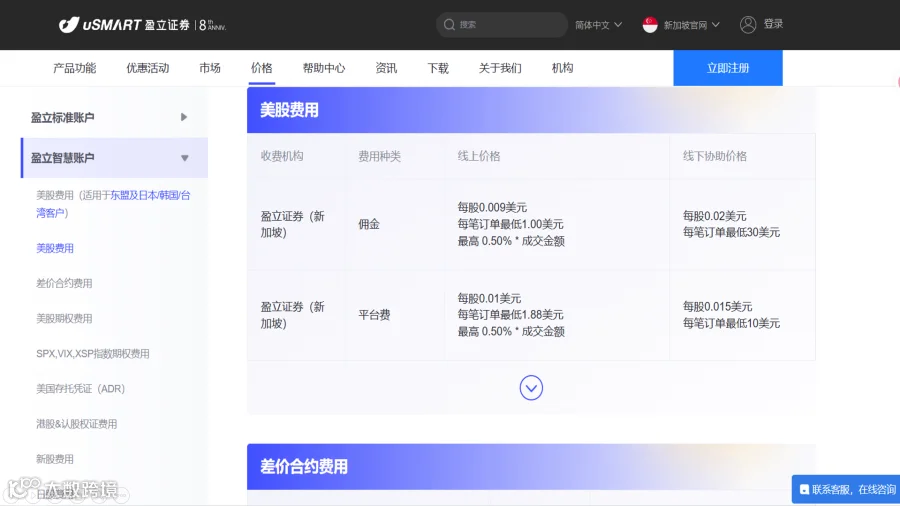Click the 平台费 fee type cell

coord(374,315)
